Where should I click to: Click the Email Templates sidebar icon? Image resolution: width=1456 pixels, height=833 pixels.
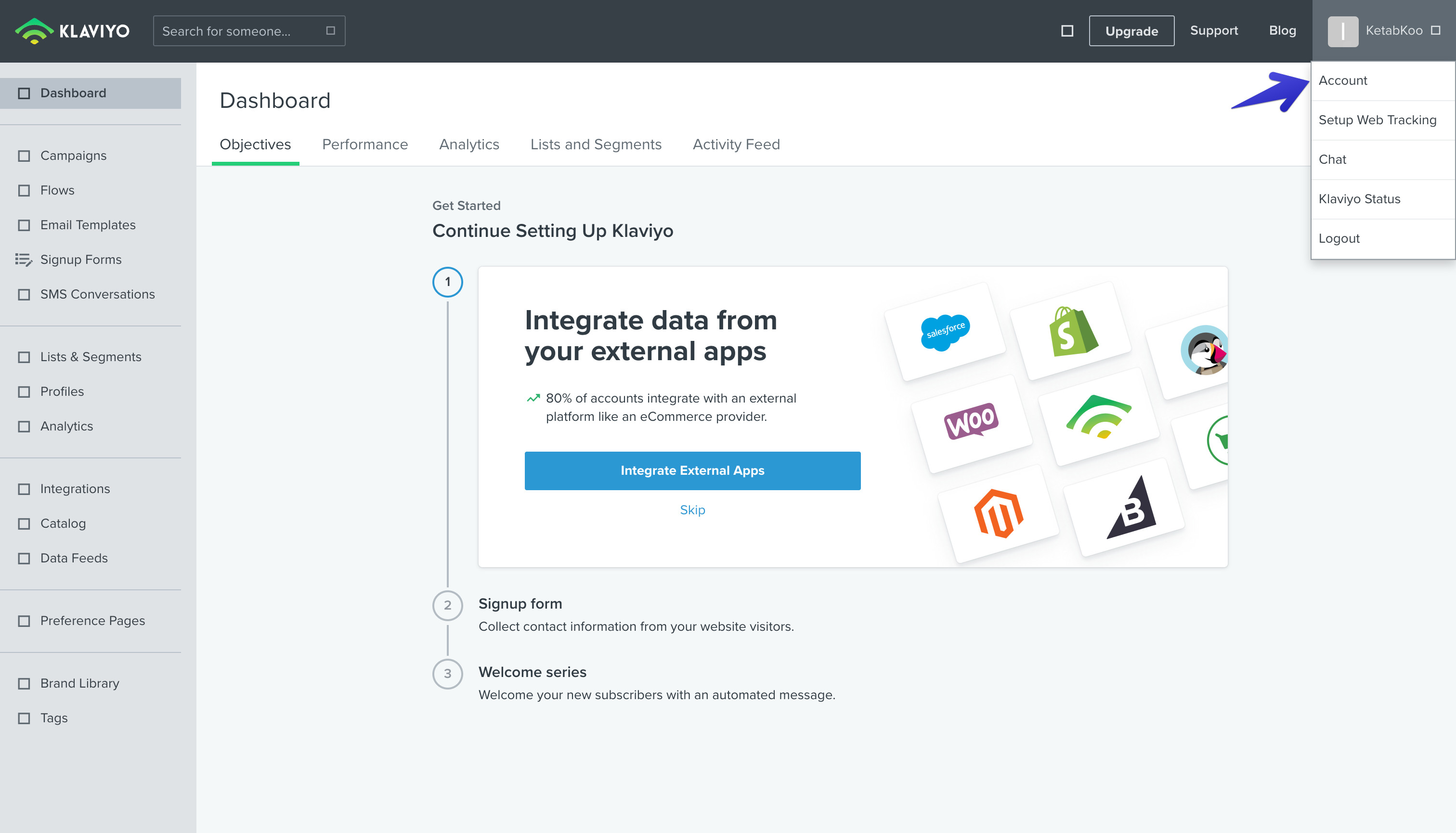(x=24, y=225)
